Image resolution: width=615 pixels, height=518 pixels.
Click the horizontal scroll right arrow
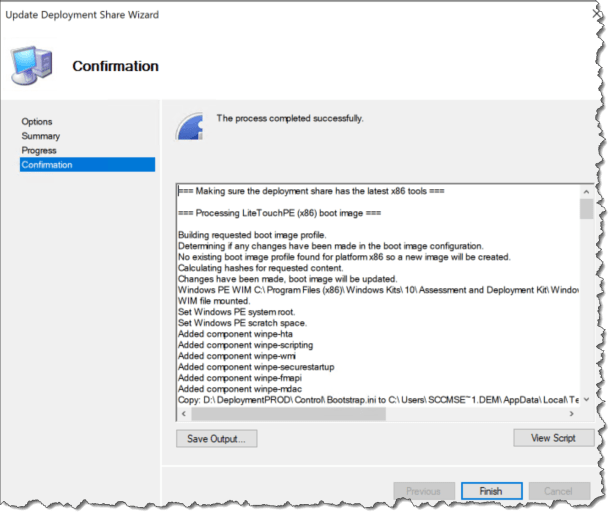[x=571, y=414]
